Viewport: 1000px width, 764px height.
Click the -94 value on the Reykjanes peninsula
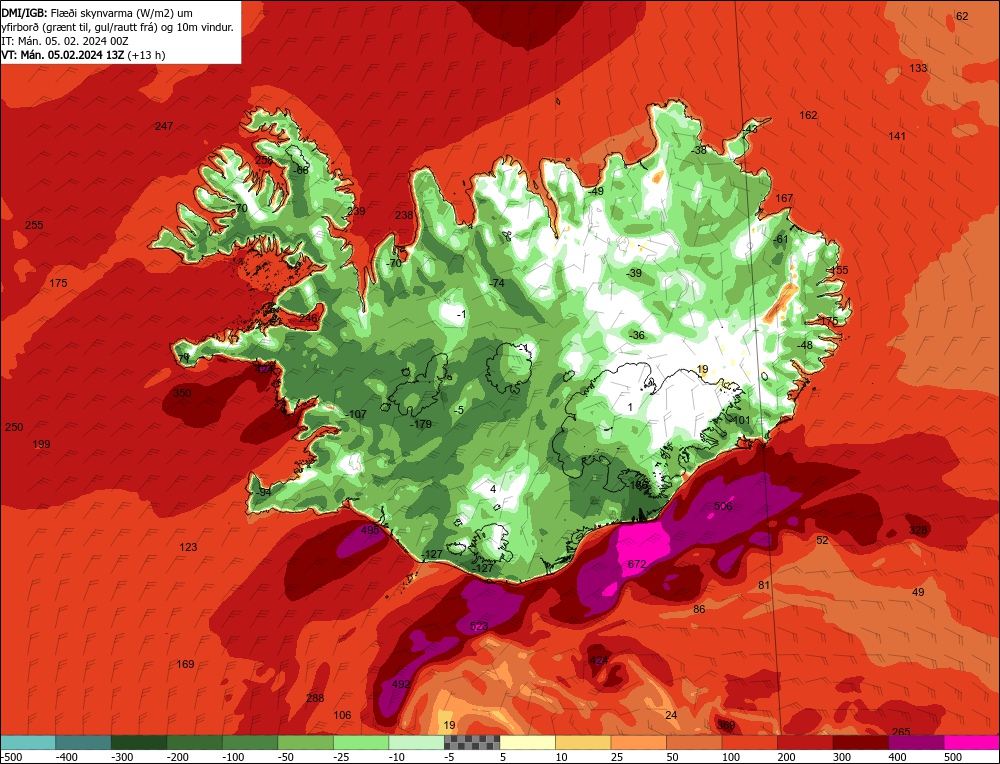point(263,493)
